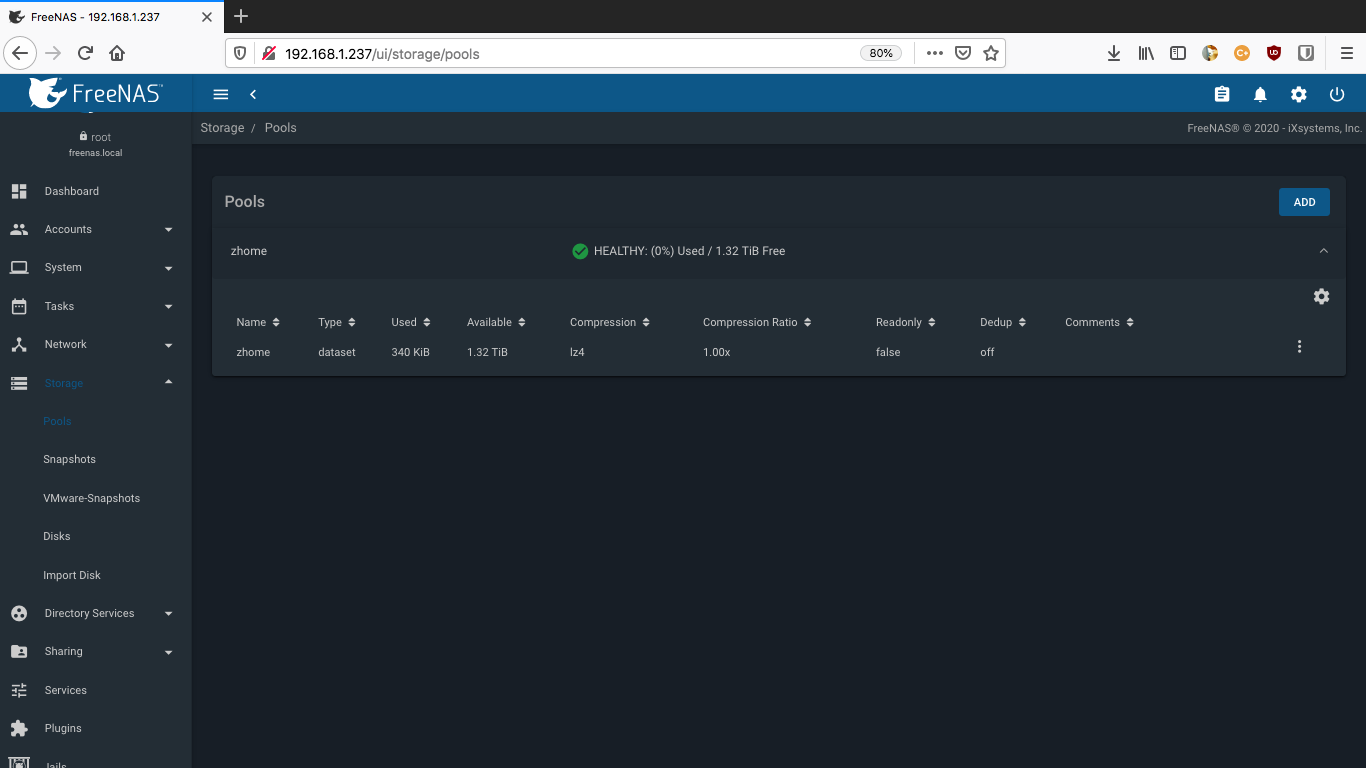The image size is (1366, 768).
Task: Expand the Network sidebar menu
Action: [x=96, y=344]
